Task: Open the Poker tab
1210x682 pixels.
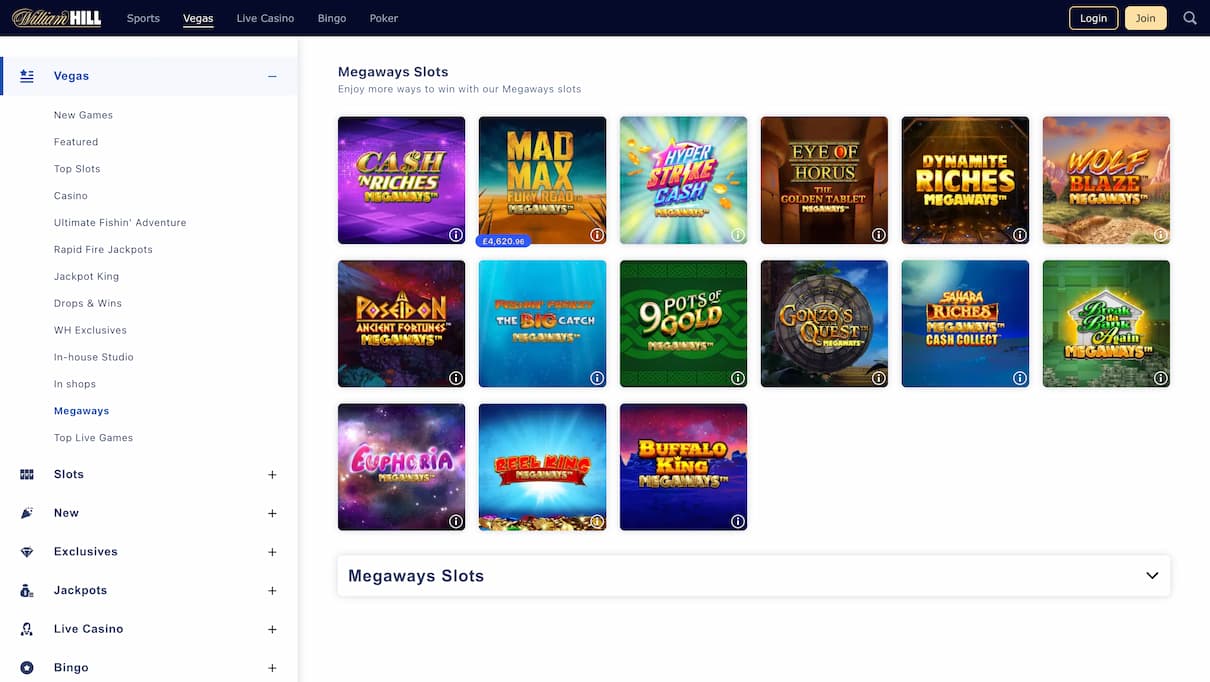Action: (383, 18)
